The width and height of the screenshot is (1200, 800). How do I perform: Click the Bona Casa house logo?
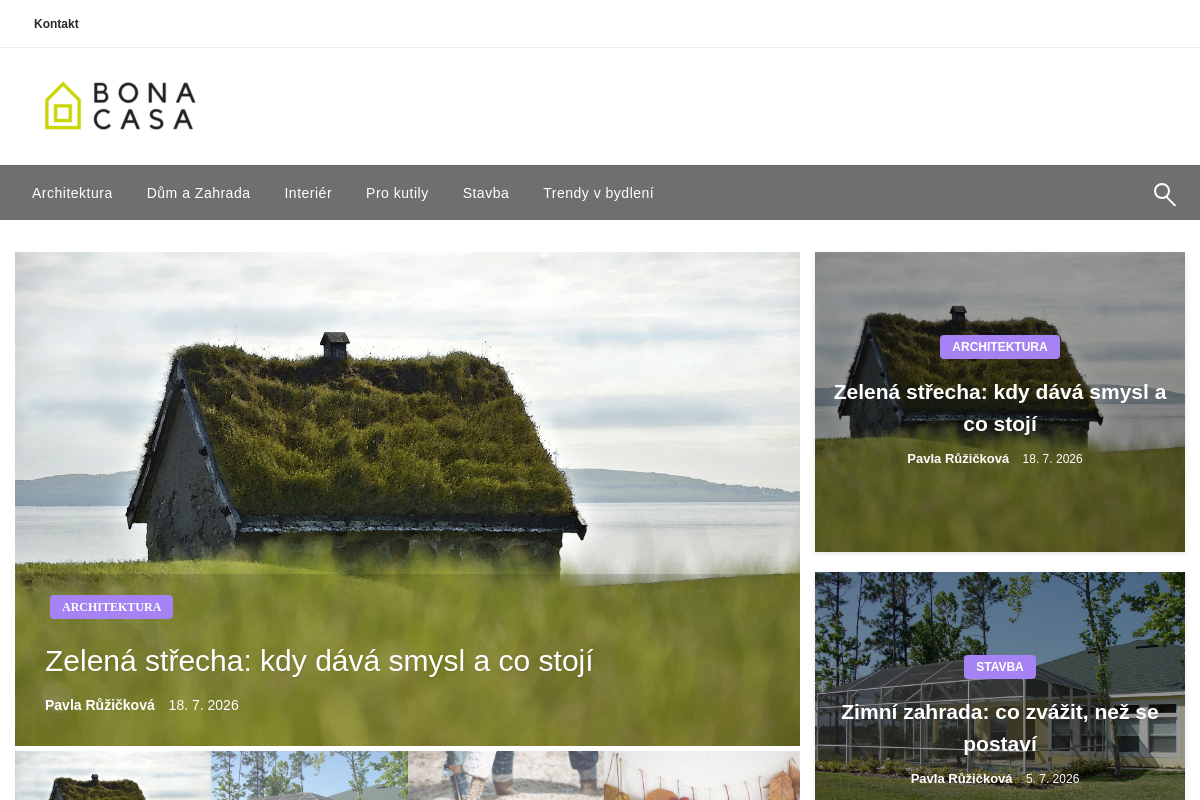(x=120, y=106)
